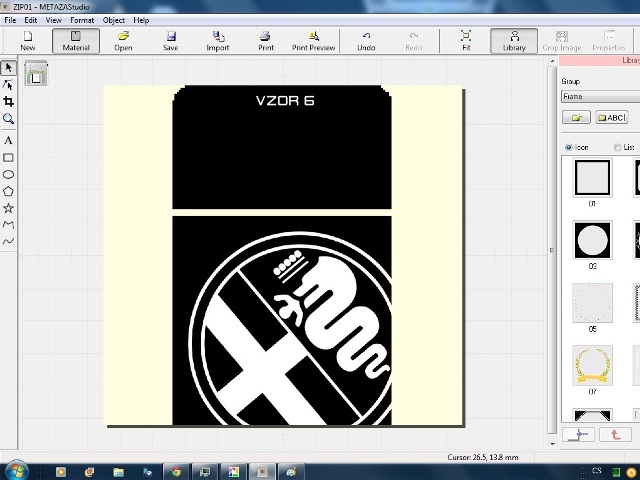Select the node edit tool

8,85
